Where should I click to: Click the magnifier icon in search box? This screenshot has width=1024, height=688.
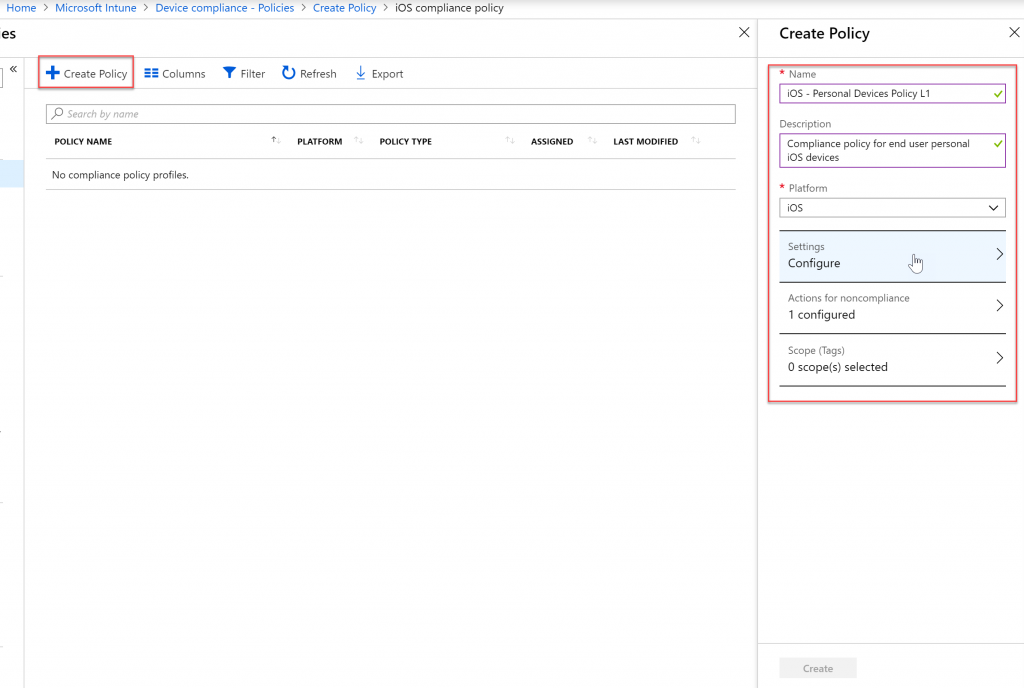tap(57, 114)
